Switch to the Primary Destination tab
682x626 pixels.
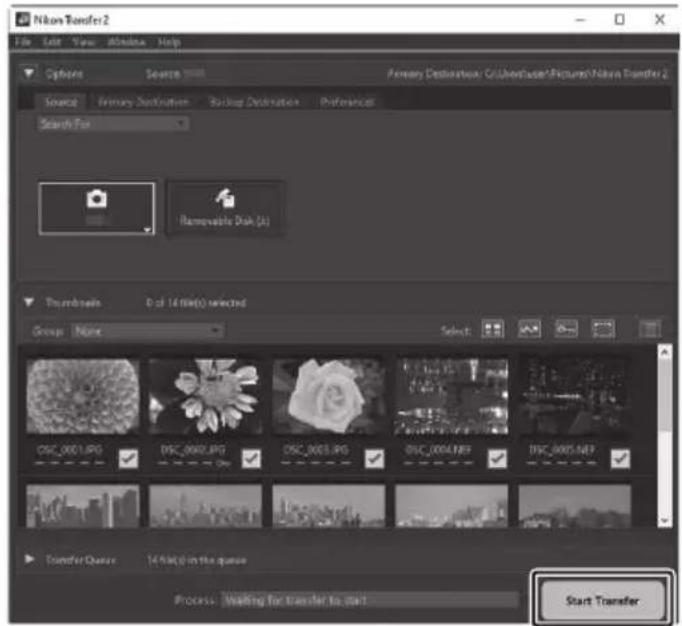[144, 102]
